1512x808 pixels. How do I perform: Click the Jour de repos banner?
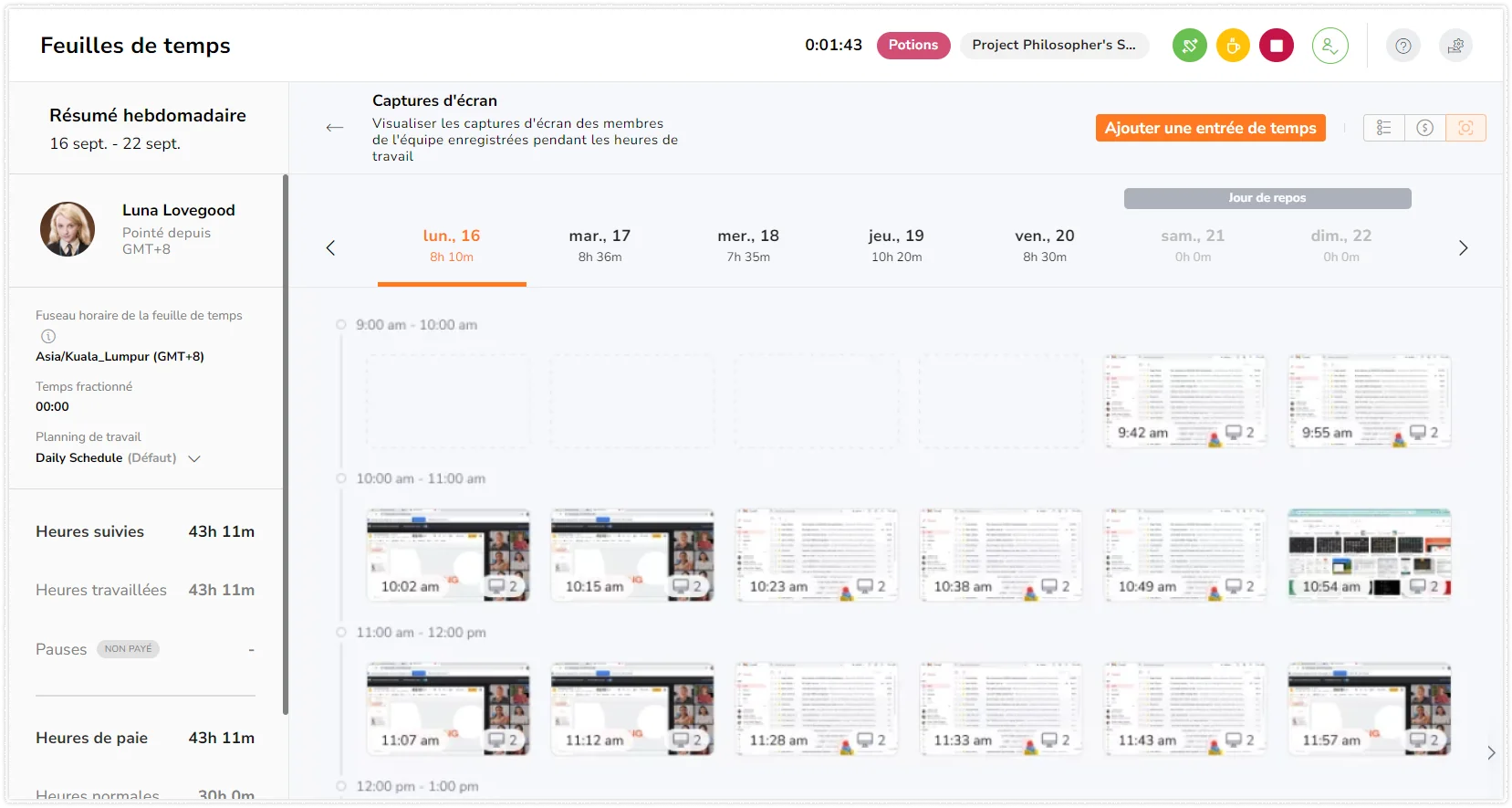tap(1267, 198)
